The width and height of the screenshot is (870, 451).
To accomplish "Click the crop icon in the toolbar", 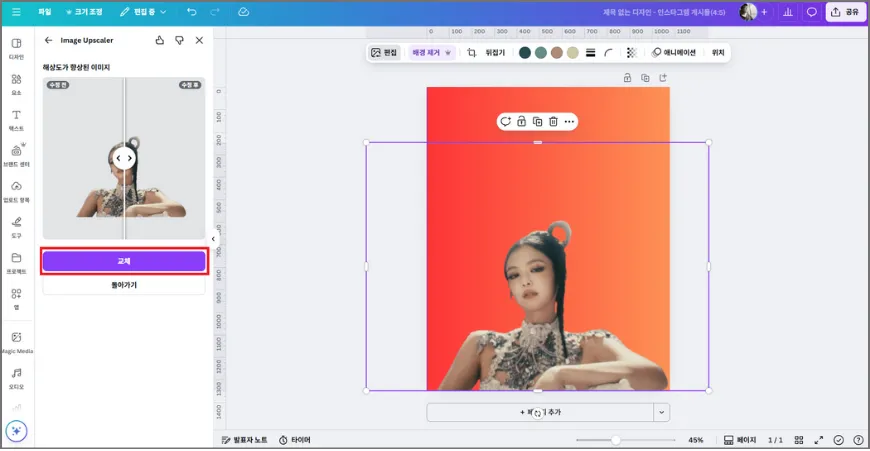I will coord(471,53).
